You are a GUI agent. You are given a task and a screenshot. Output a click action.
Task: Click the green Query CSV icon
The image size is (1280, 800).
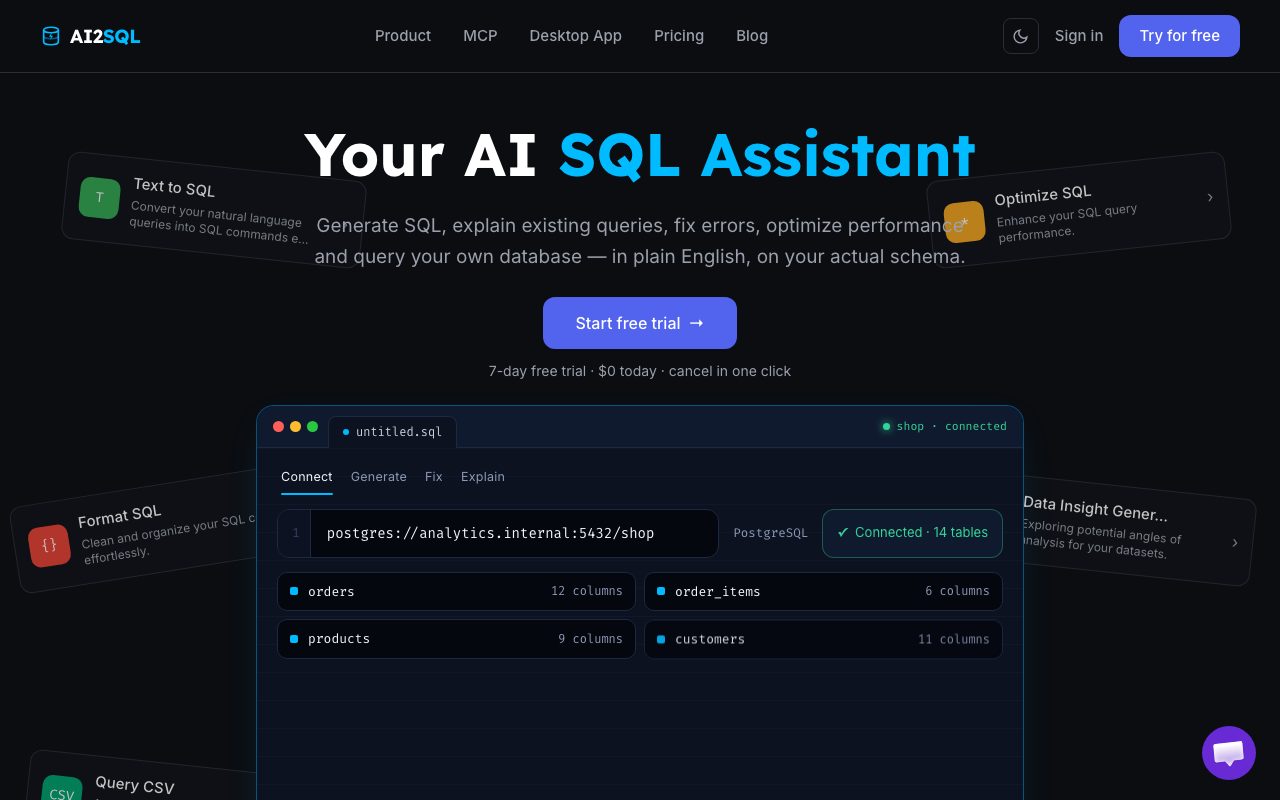tap(62, 792)
